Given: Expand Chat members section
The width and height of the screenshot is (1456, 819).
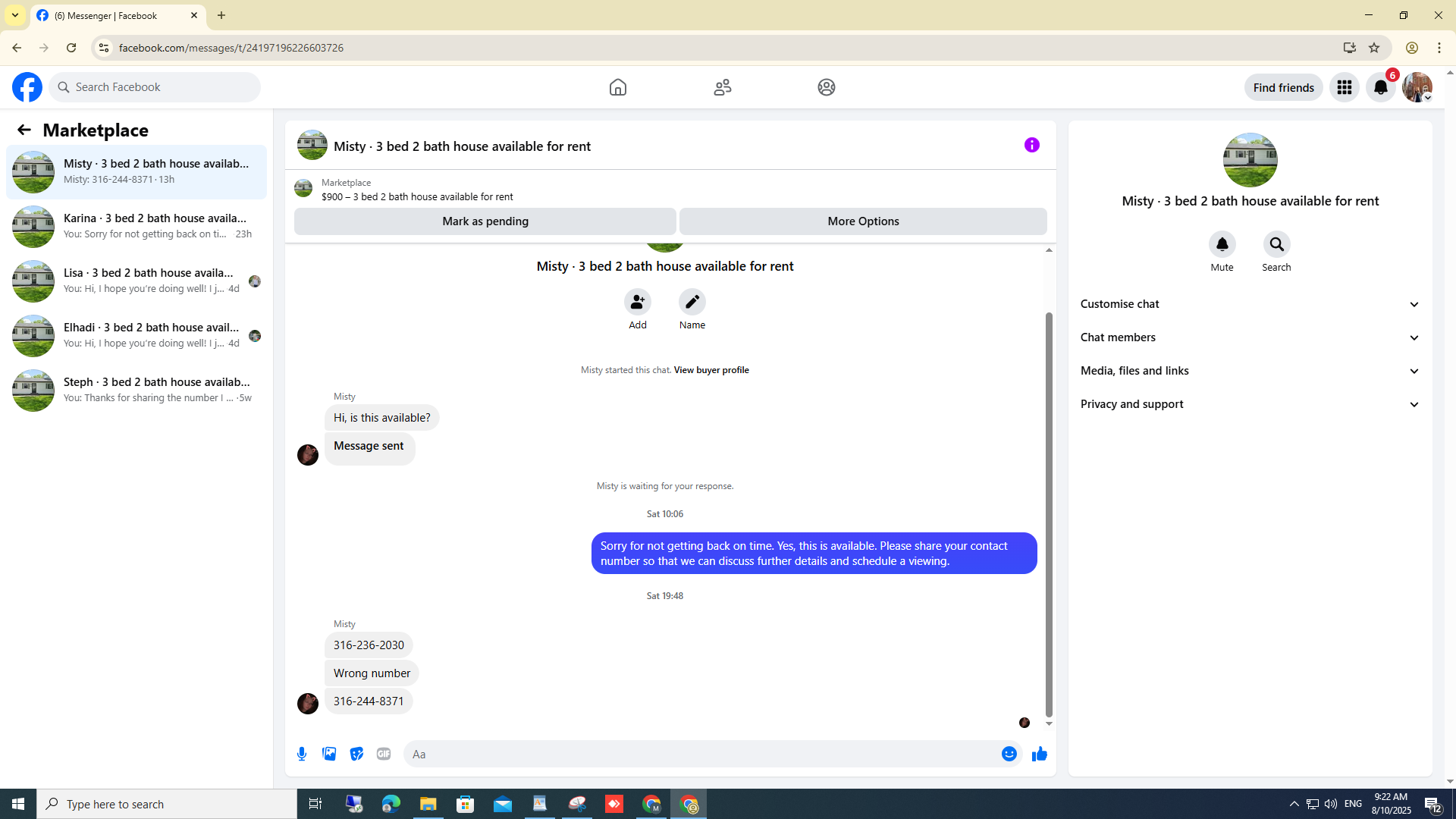Looking at the screenshot, I should click(x=1250, y=337).
